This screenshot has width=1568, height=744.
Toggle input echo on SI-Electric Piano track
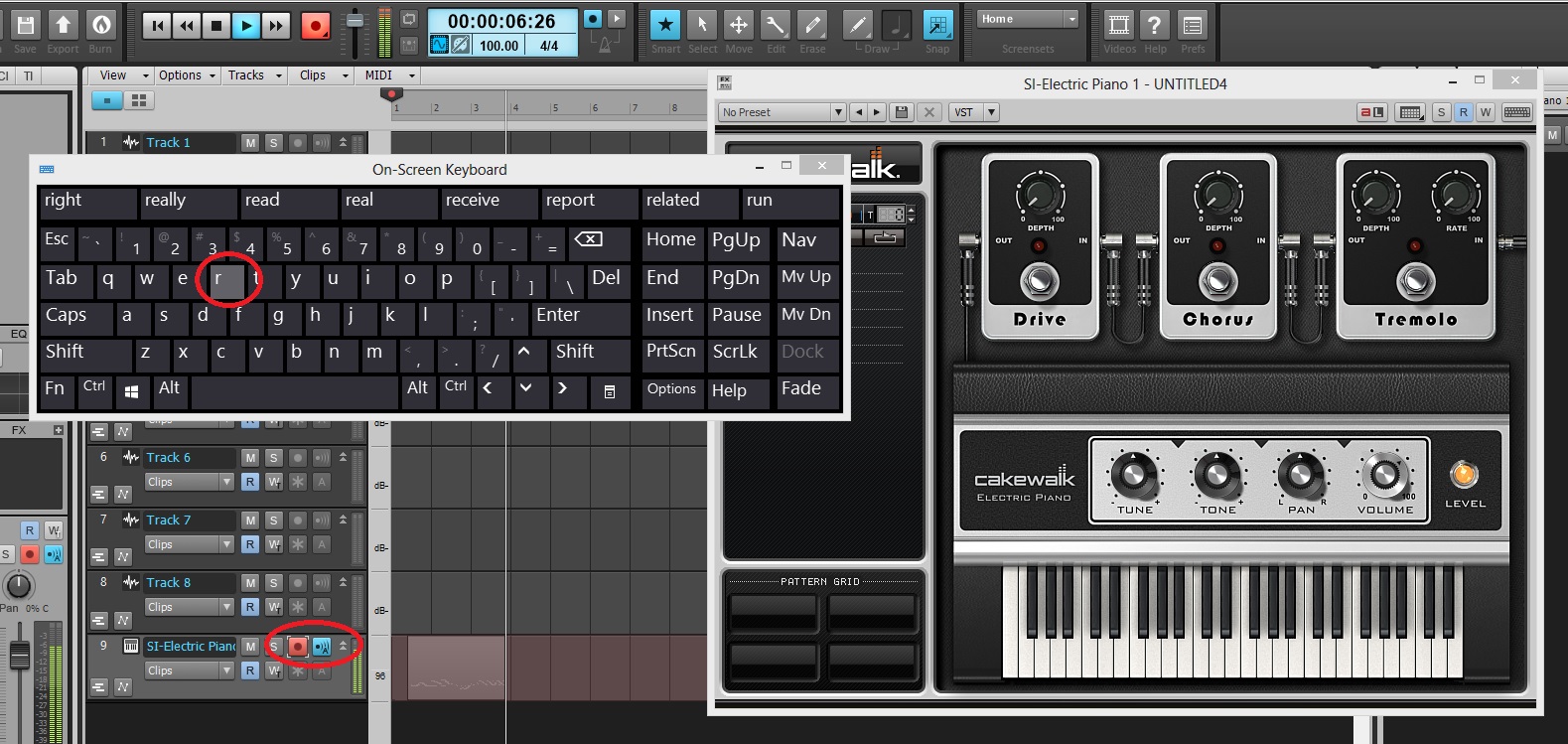pyautogui.click(x=322, y=647)
